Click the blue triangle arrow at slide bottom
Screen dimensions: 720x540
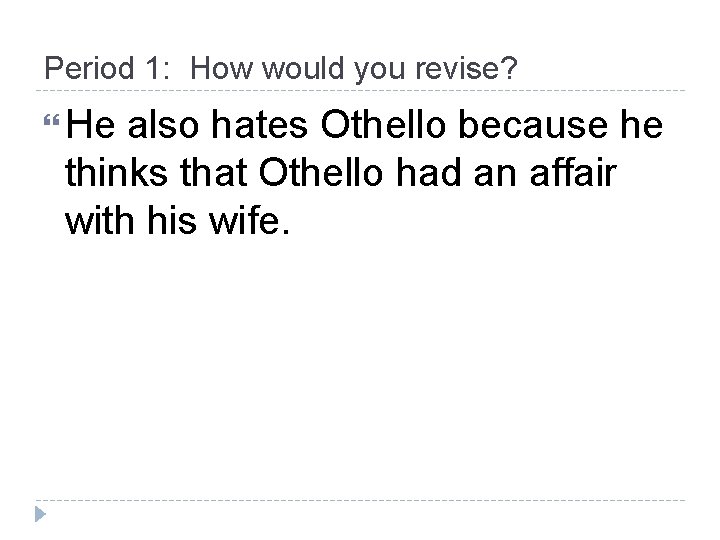[39, 515]
